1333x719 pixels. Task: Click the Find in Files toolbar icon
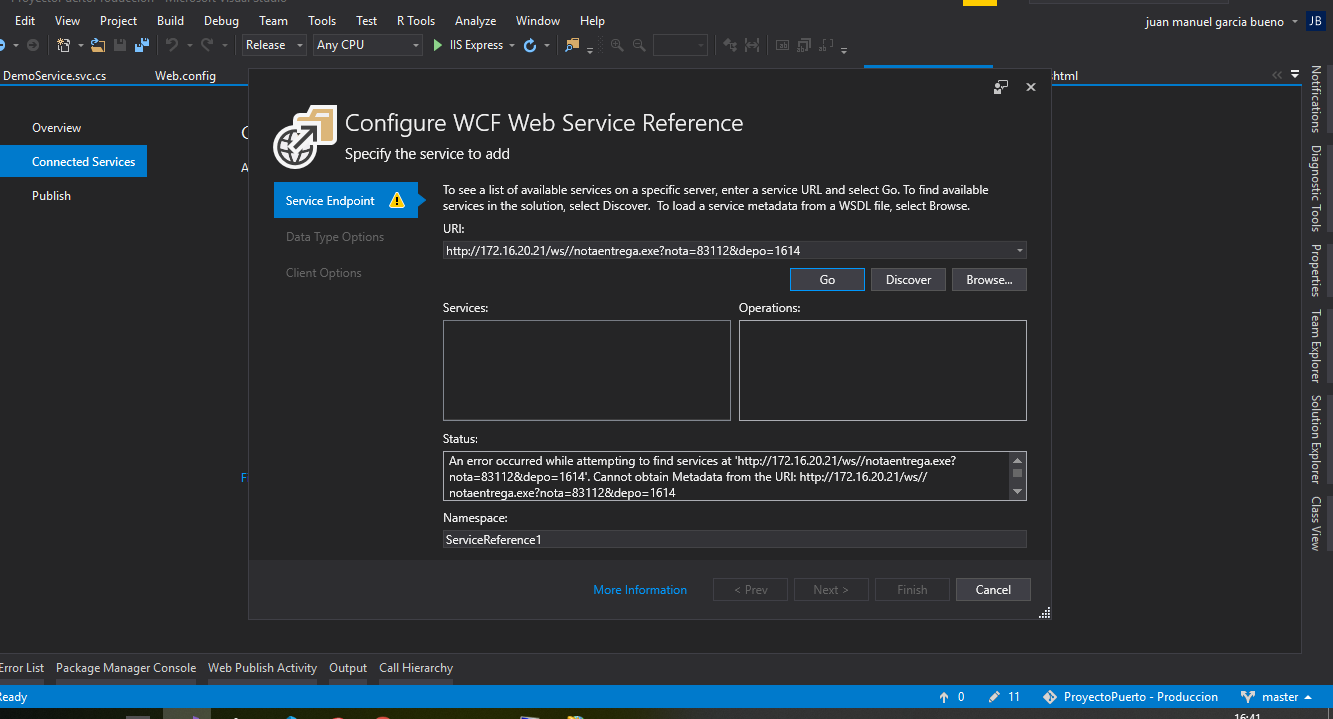click(573, 45)
